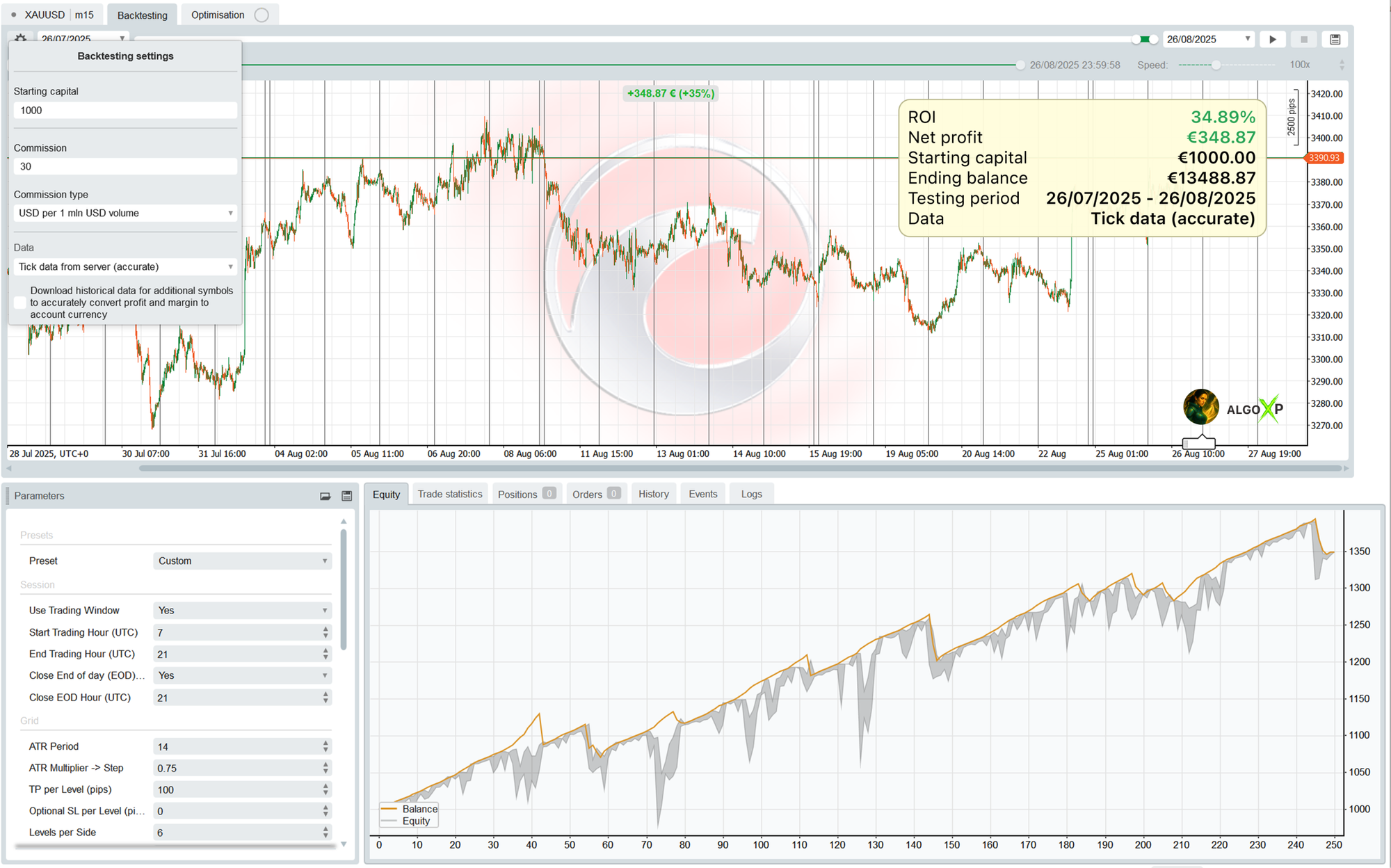This screenshot has height=868, width=1391.
Task: Open the Use Trading Window dropdown
Action: 242,611
